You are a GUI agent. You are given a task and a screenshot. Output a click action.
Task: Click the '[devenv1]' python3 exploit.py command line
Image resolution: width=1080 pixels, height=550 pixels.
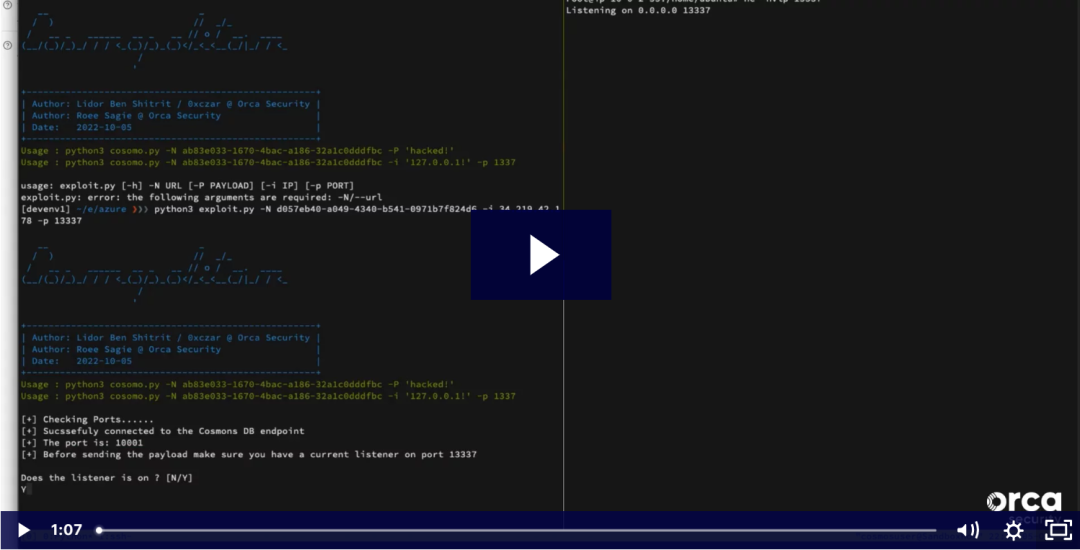click(290, 209)
